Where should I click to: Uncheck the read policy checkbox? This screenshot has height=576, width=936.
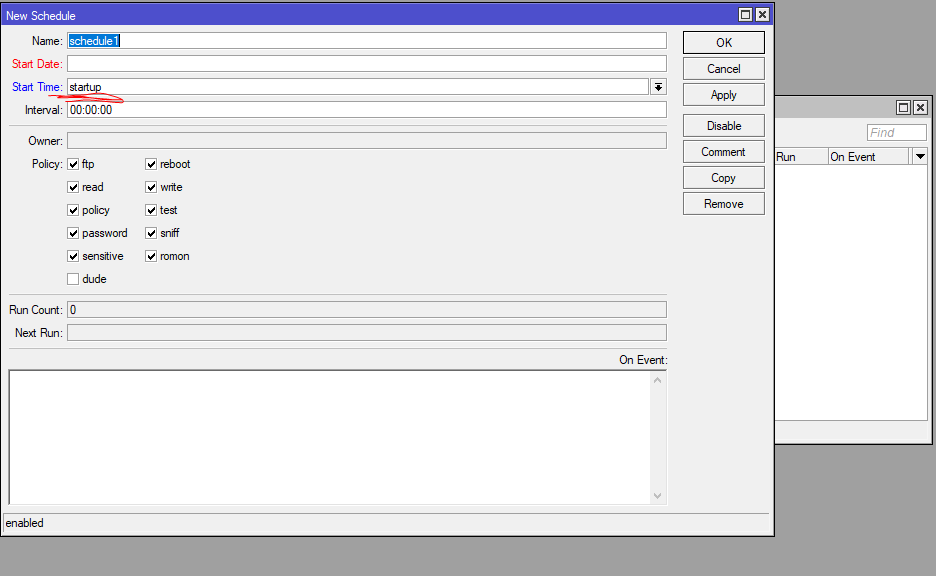(x=73, y=187)
